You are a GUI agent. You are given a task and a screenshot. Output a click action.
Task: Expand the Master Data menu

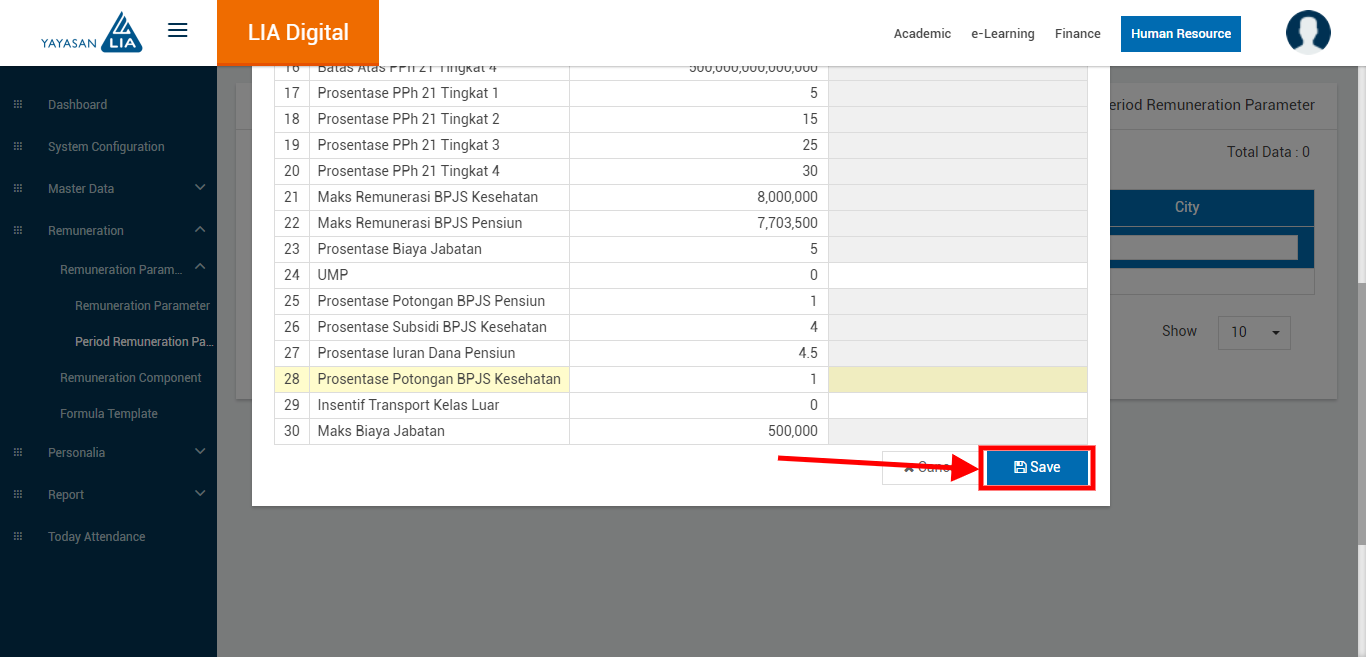coord(199,188)
